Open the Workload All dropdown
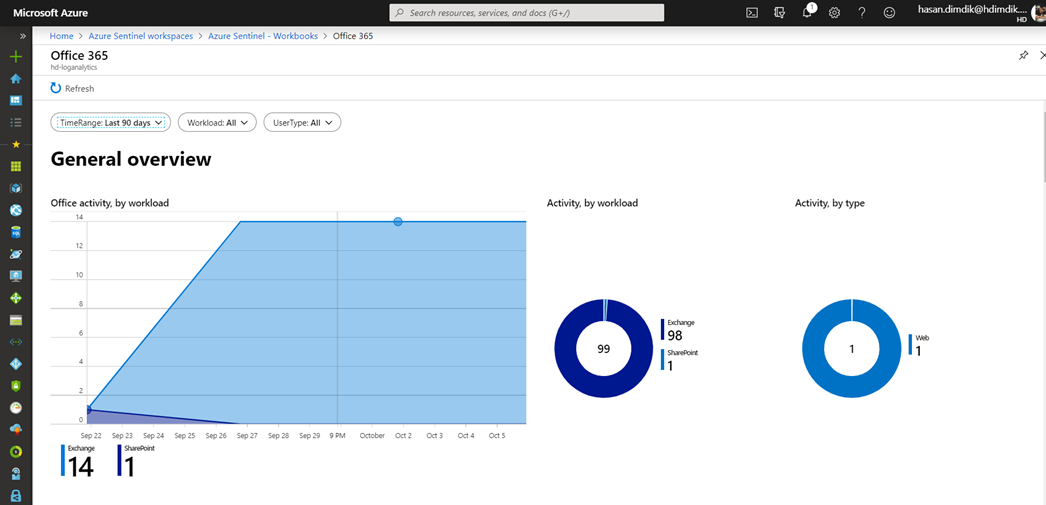Viewport: 1046px width, 505px height. 217,123
